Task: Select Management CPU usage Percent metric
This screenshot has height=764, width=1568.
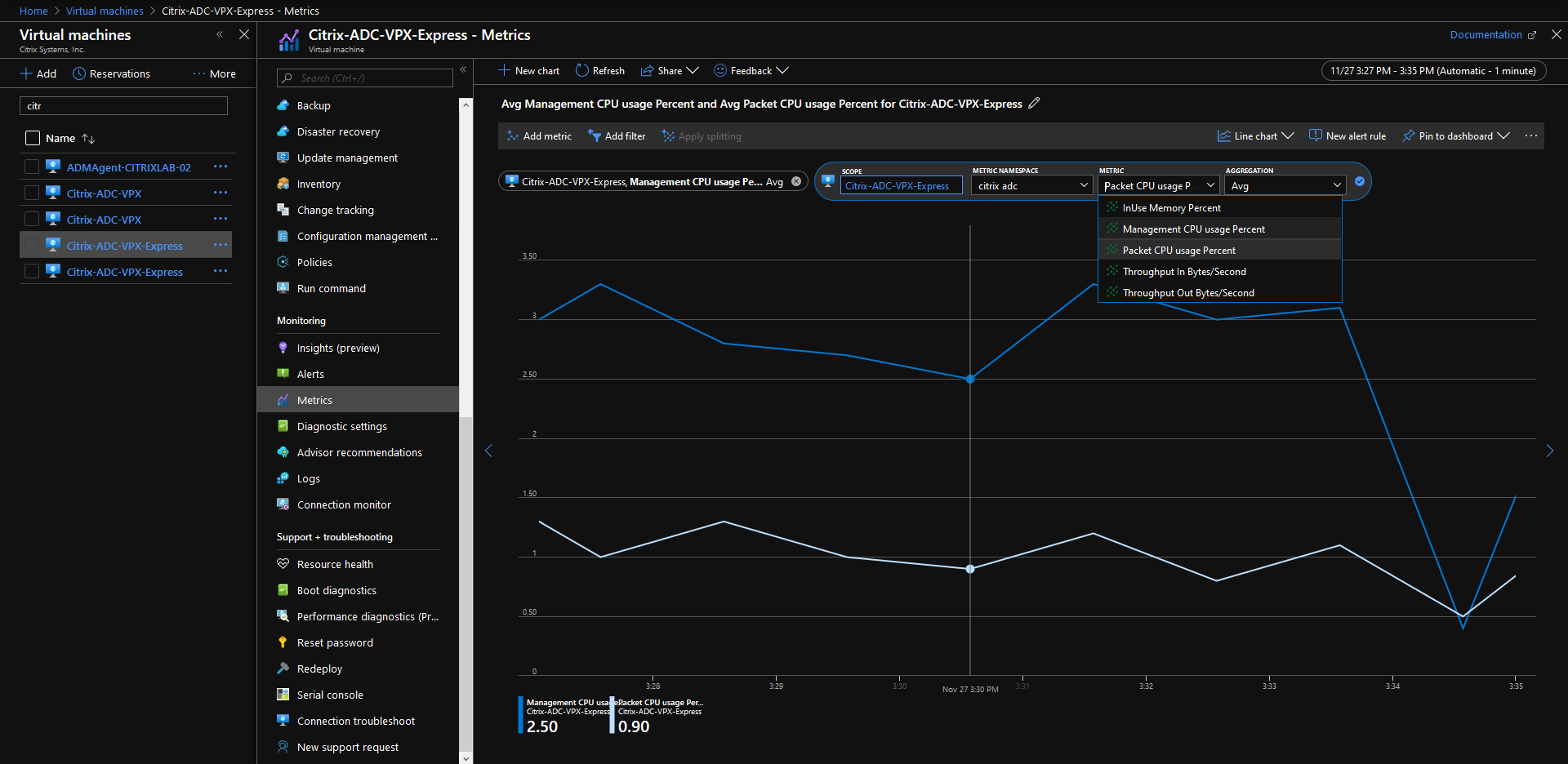Action: coord(1219,229)
